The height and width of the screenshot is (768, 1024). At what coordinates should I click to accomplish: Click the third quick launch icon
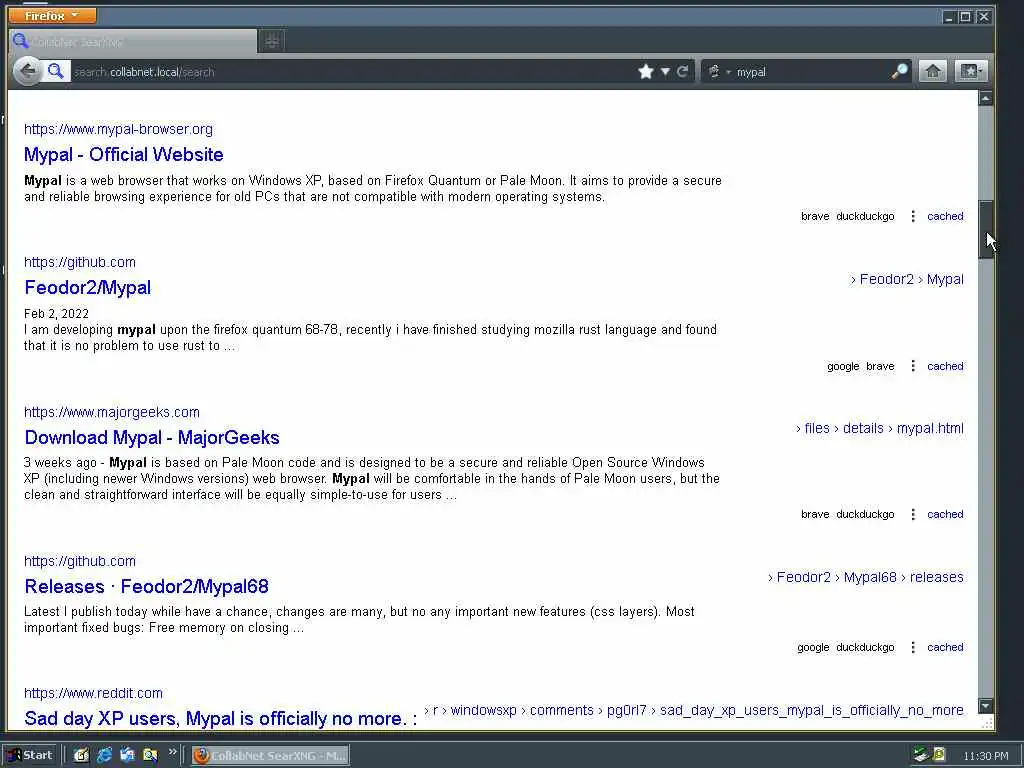pos(127,756)
